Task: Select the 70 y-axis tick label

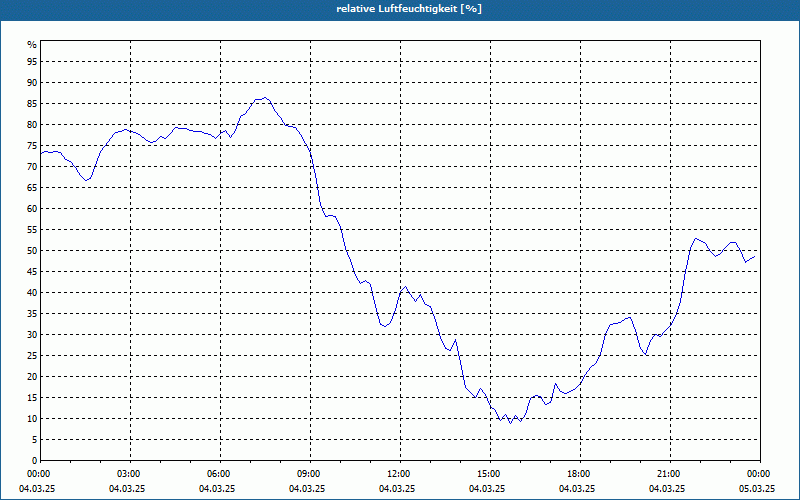Action: (x=32, y=167)
